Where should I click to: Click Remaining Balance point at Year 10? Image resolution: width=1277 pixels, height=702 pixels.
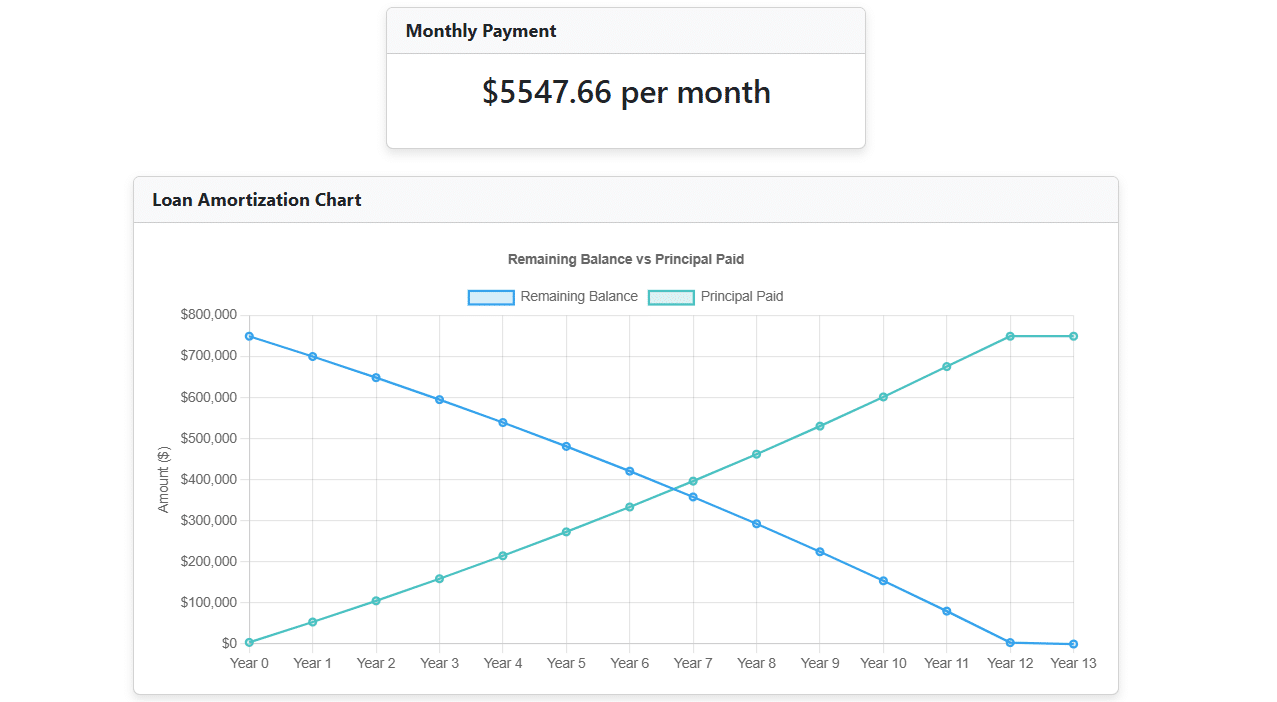(883, 580)
